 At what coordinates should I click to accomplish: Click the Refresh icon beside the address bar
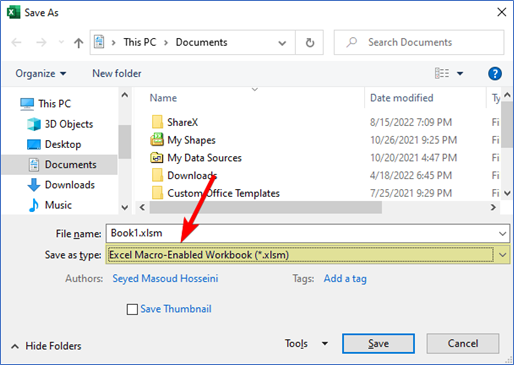310,43
